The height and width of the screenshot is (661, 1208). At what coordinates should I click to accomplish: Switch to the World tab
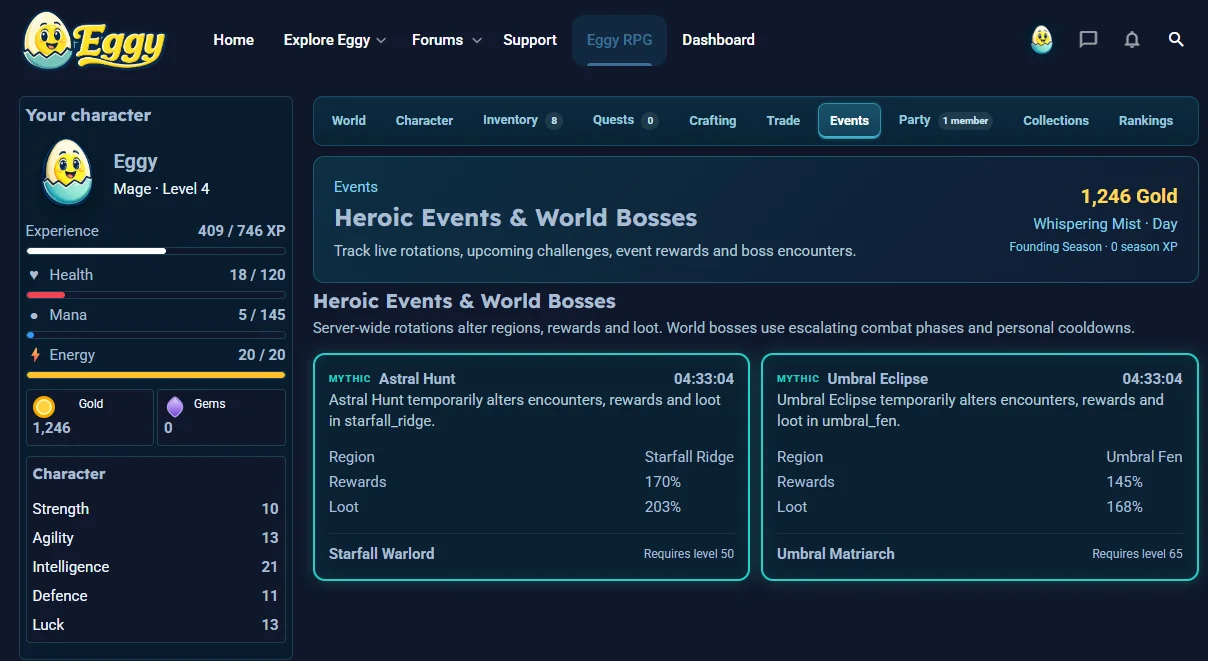coord(349,121)
